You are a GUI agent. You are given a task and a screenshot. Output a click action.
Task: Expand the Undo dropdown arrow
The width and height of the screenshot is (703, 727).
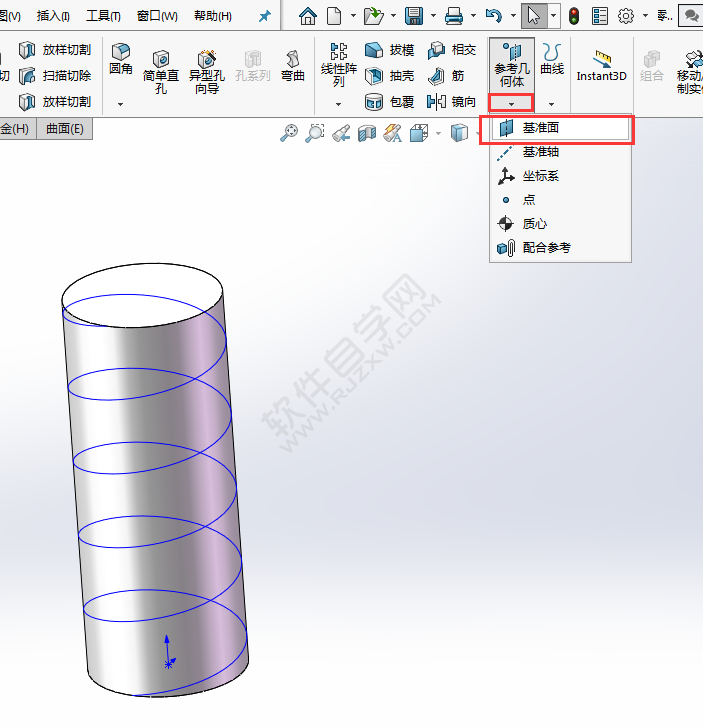coord(513,16)
